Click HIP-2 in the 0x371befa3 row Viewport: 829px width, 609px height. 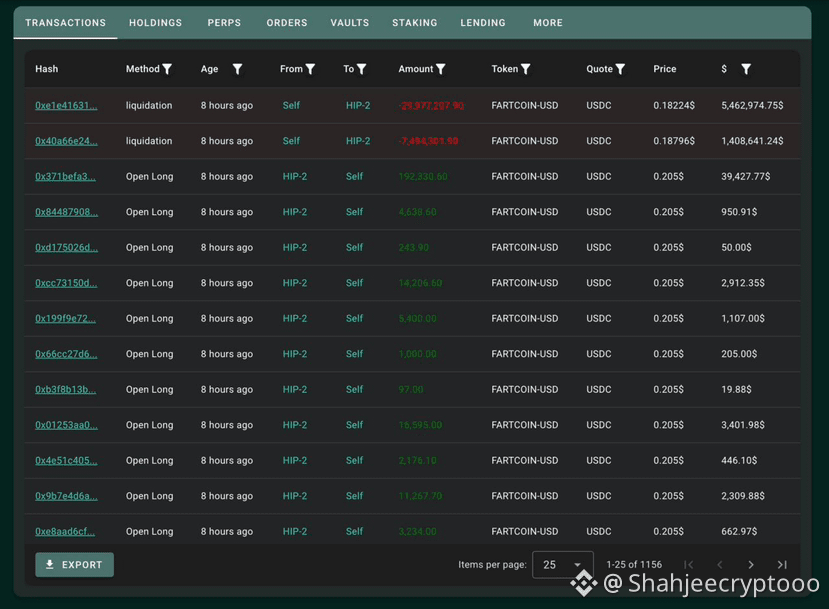pos(294,176)
